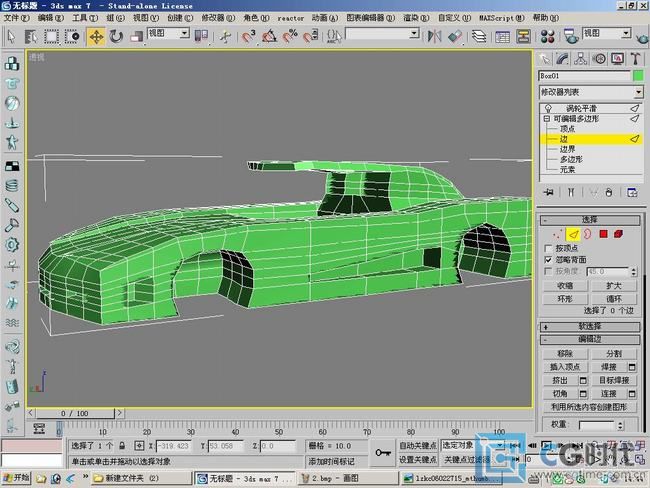Click the 开始 Start button on taskbar

pyautogui.click(x=17, y=478)
